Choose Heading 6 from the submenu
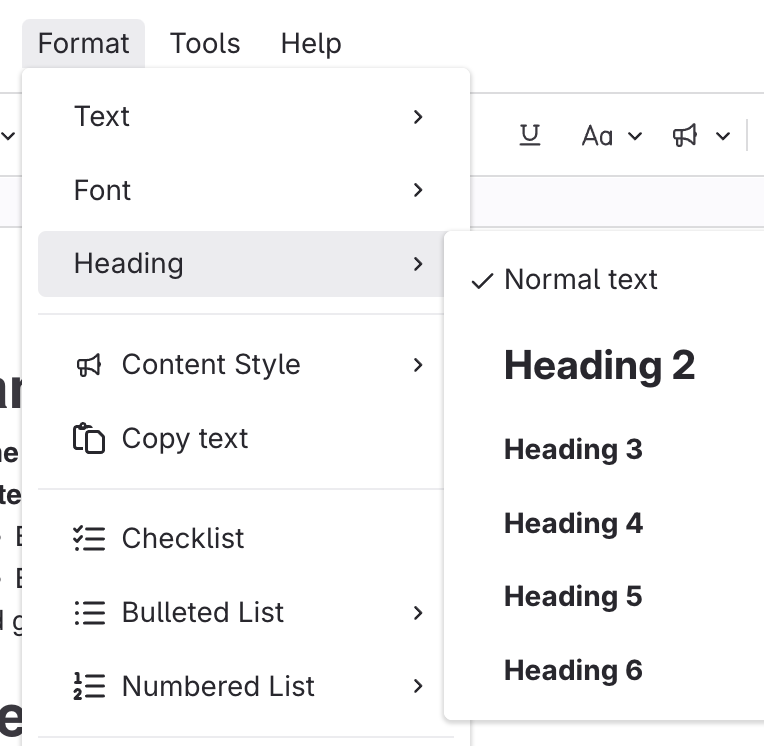 coord(573,670)
